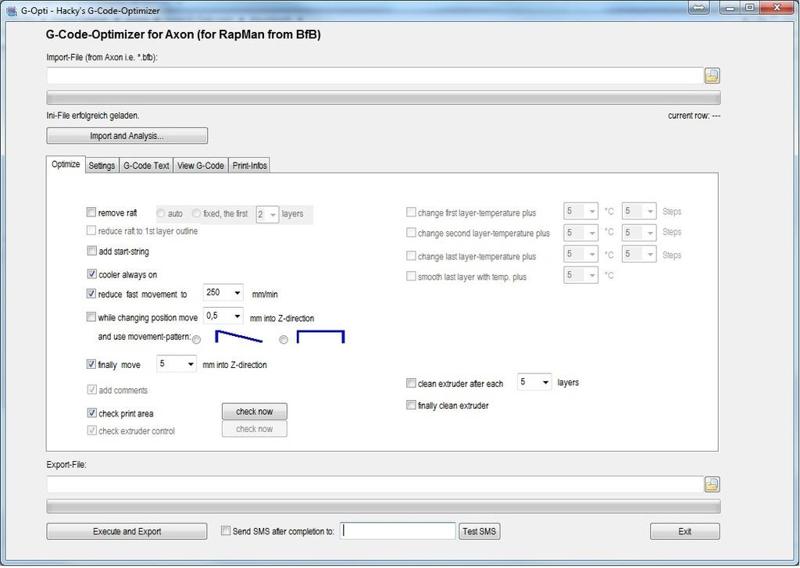The image size is (800, 568).
Task: Switch to the Optimize tab
Action: click(66, 164)
